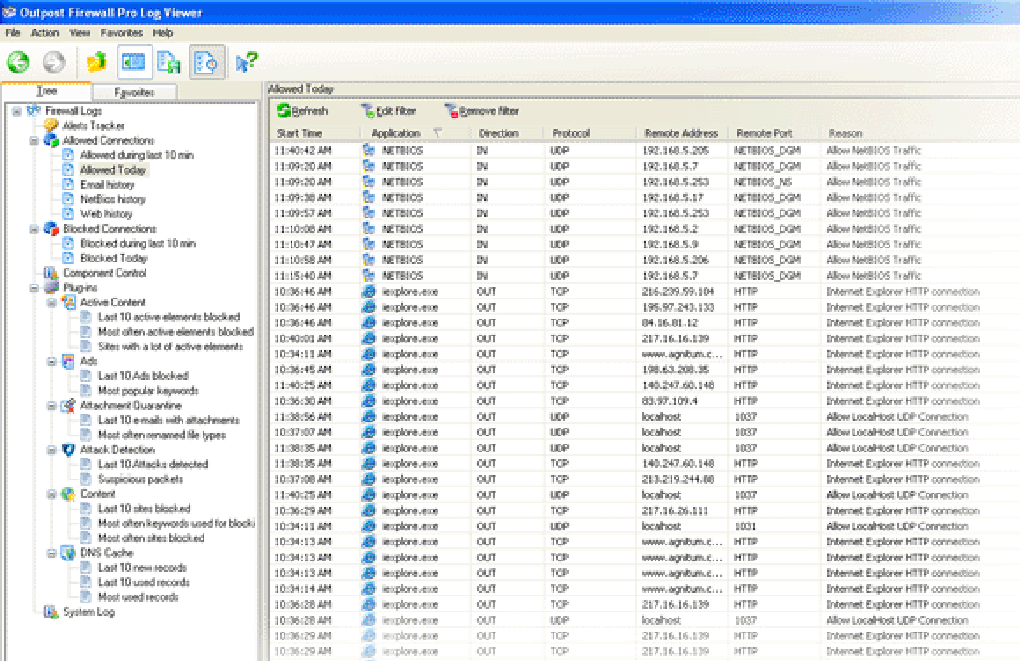The image size is (1020, 661).
Task: Toggle the console tree pane toolbar icon
Action: pyautogui.click(x=133, y=62)
